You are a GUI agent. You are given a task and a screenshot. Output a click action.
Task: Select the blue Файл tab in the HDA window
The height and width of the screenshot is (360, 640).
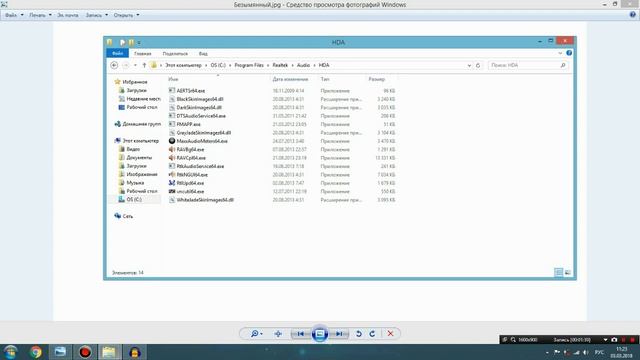[118, 53]
